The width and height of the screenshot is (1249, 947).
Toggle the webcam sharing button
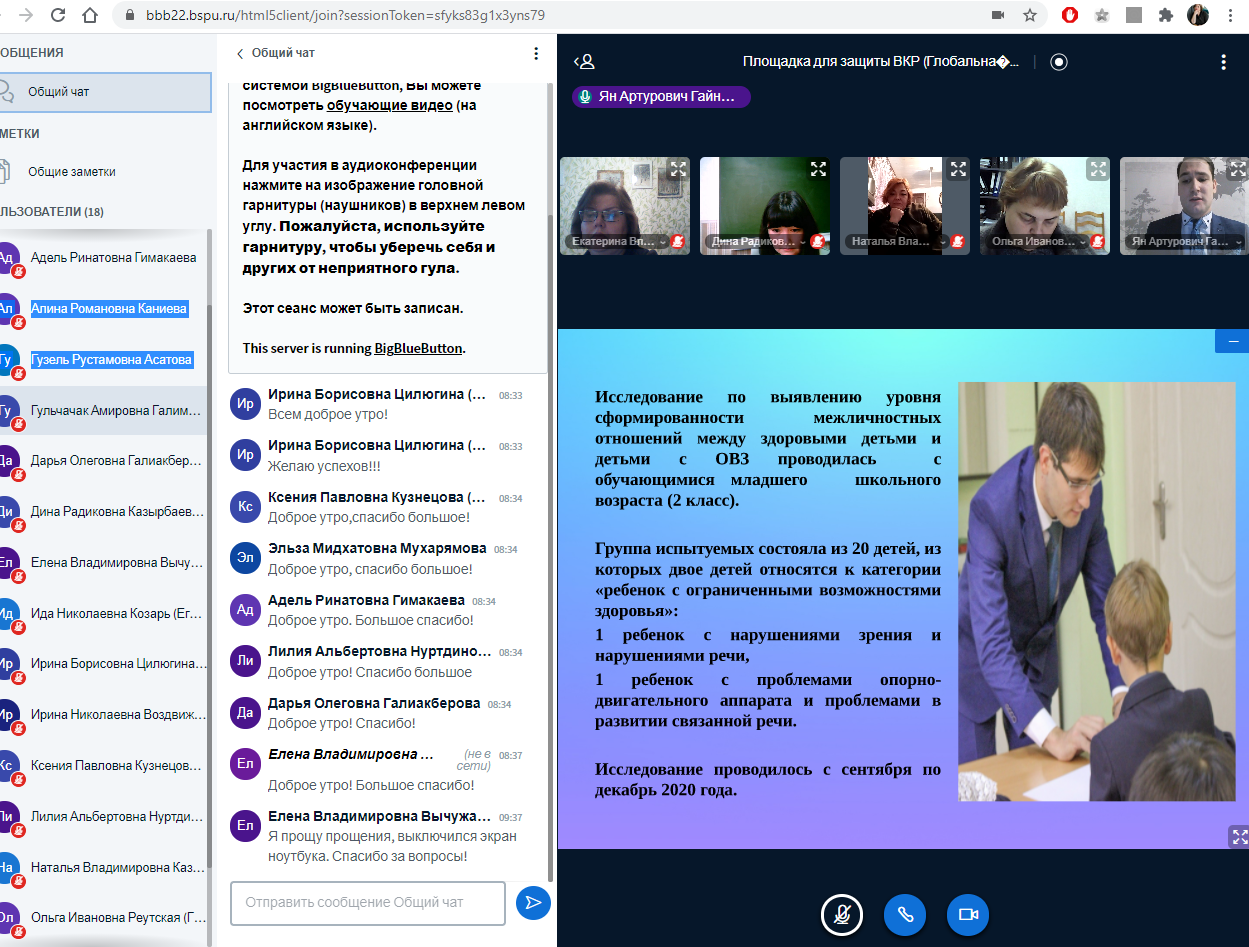click(x=967, y=914)
